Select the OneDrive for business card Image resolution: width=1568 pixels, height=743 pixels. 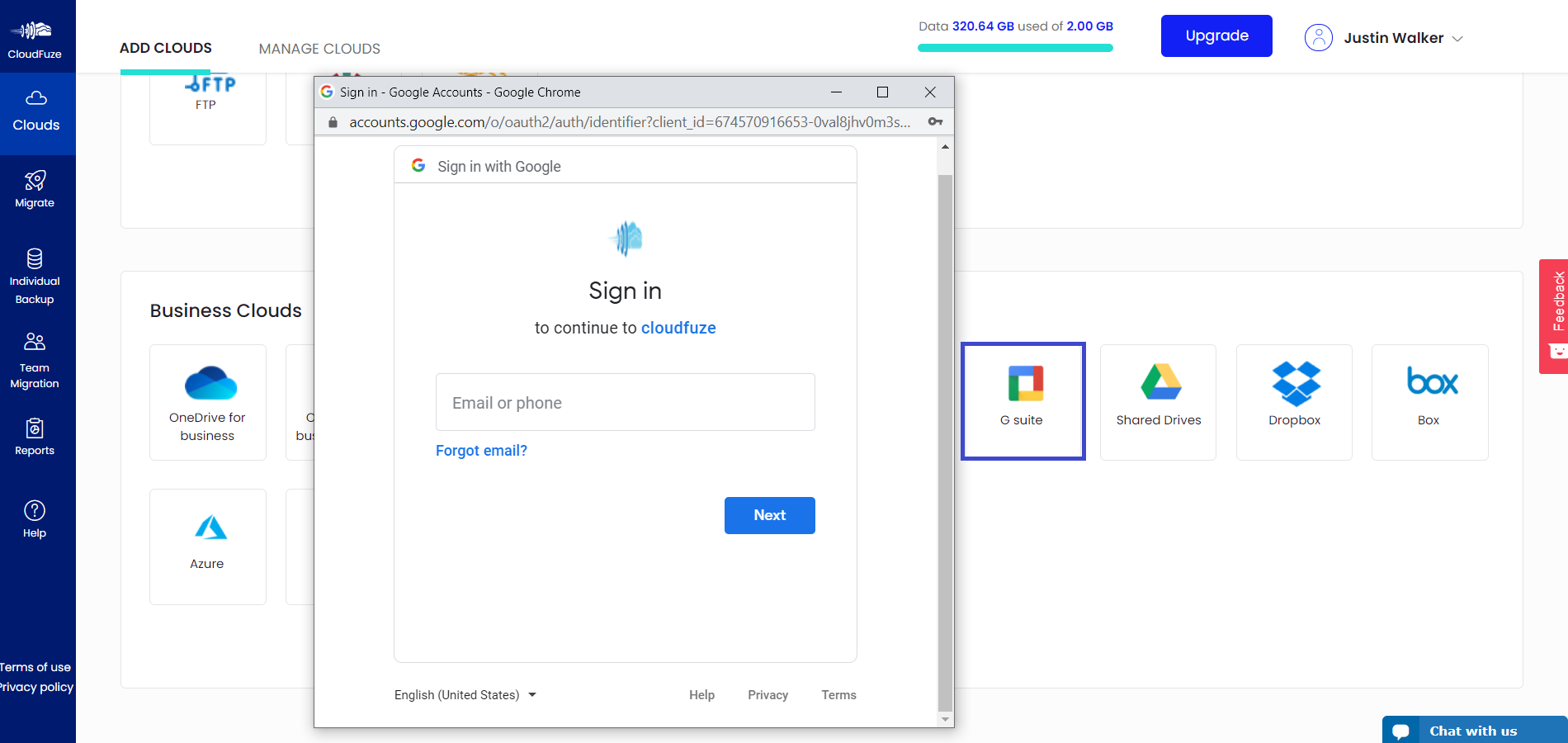click(208, 402)
